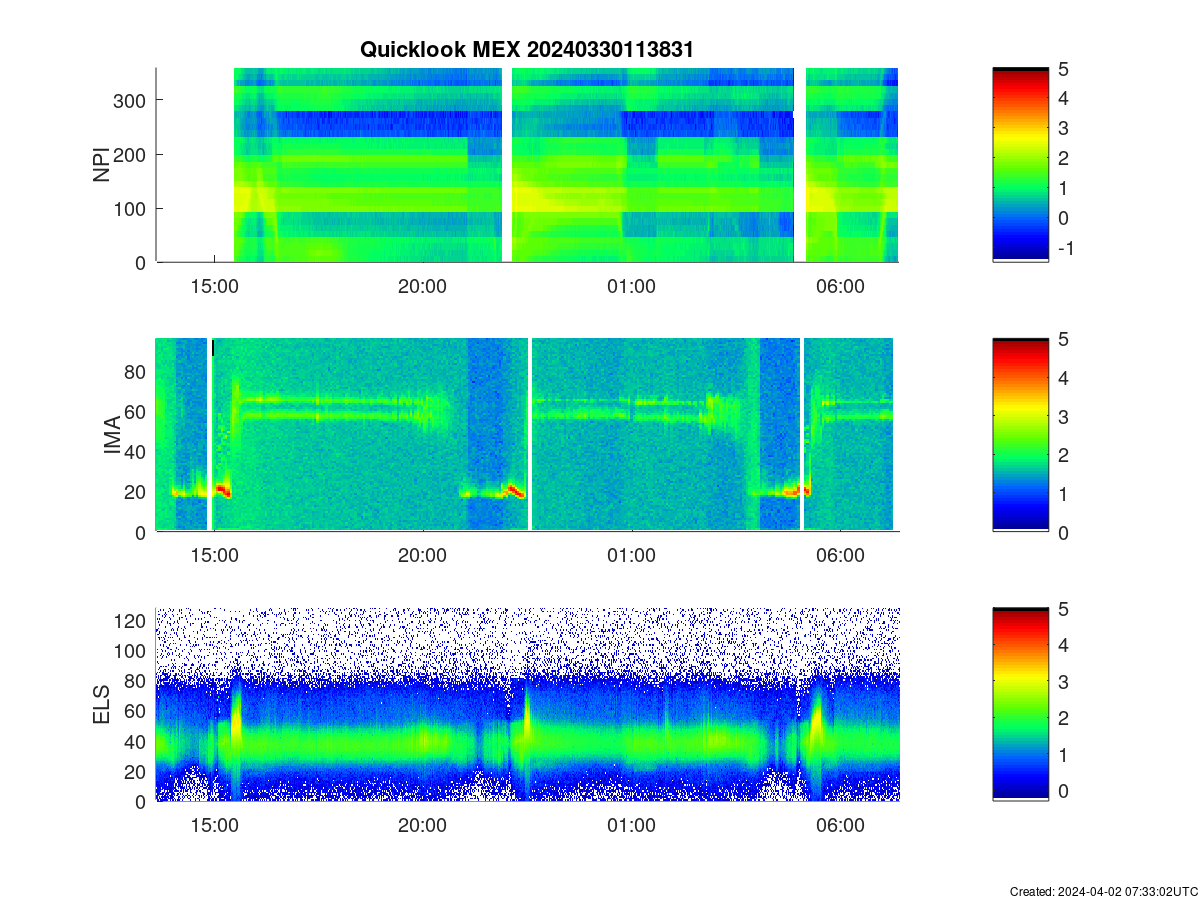
Task: Click the 15:00 time label under NPI plot
Action: (214, 286)
